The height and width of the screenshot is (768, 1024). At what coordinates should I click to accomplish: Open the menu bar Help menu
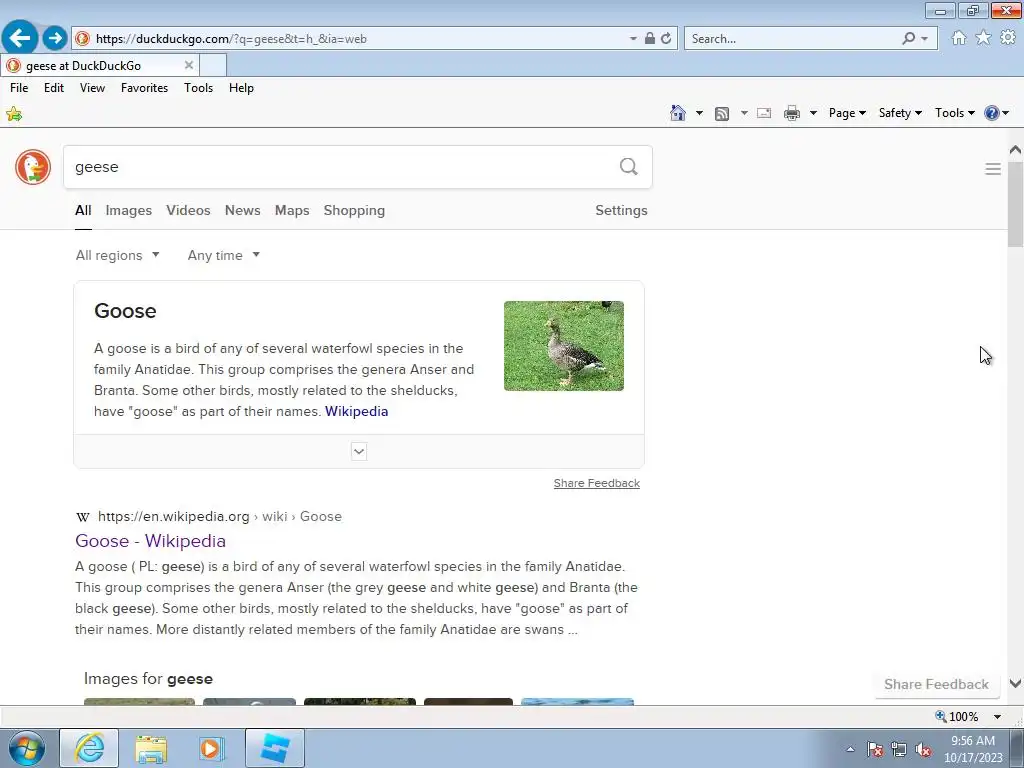coord(241,88)
